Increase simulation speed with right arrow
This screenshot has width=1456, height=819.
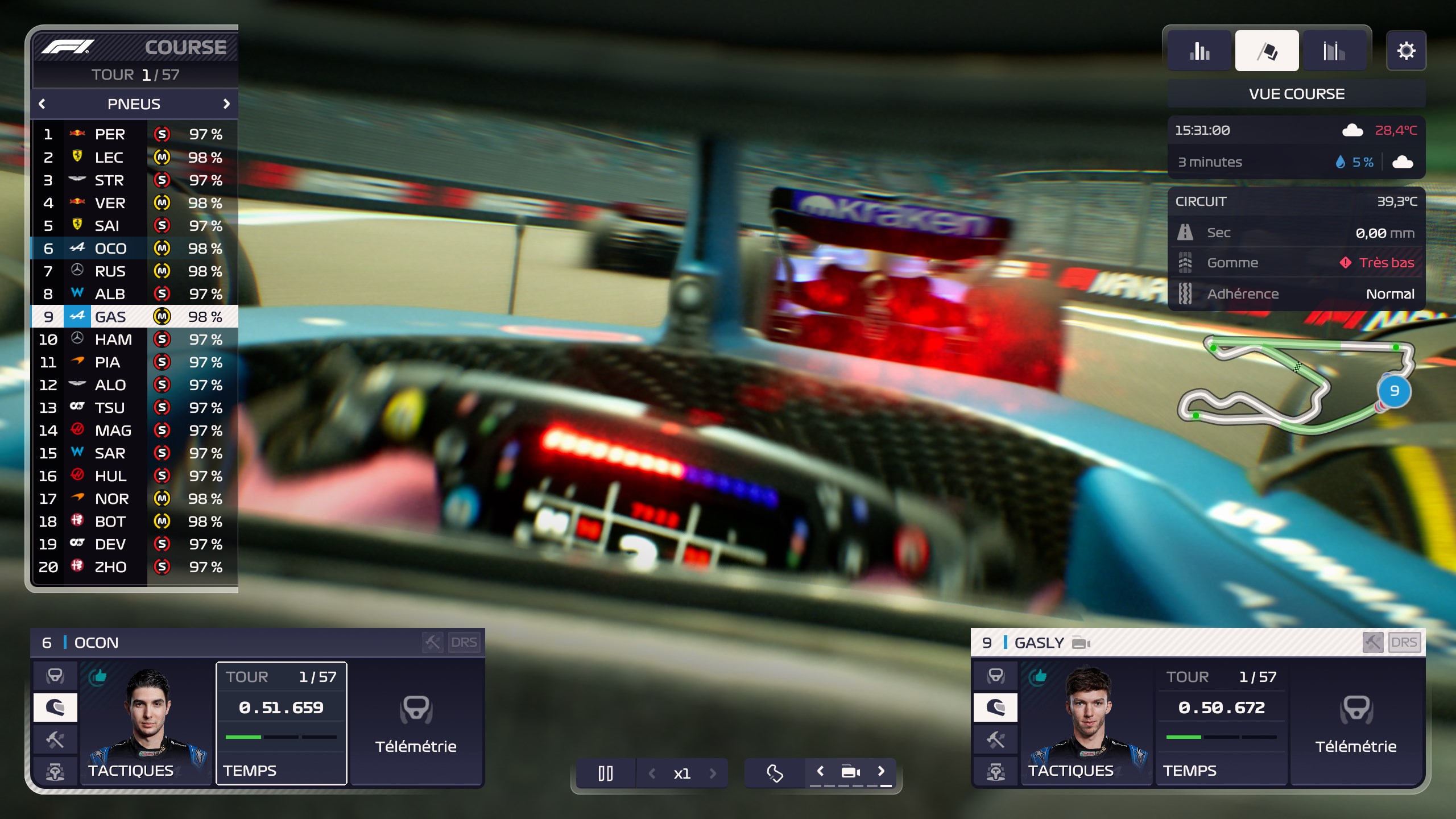click(713, 773)
